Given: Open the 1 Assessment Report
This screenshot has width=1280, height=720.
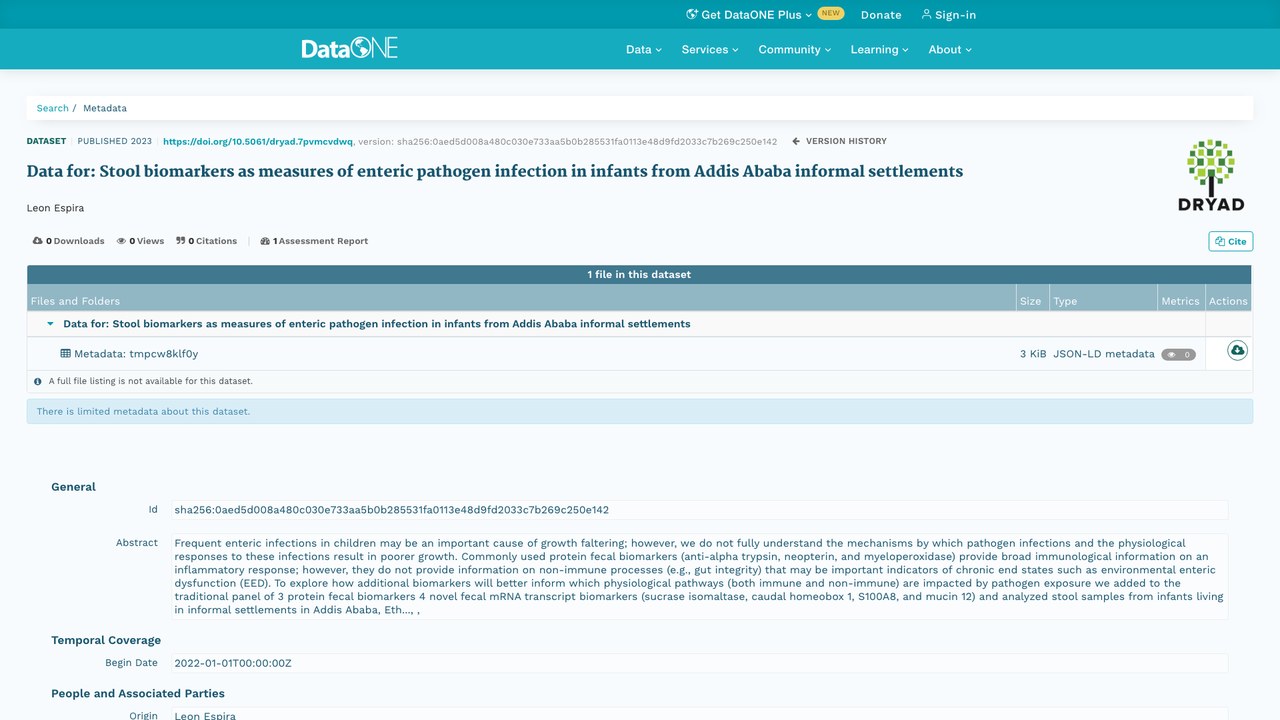Looking at the screenshot, I should 314,241.
